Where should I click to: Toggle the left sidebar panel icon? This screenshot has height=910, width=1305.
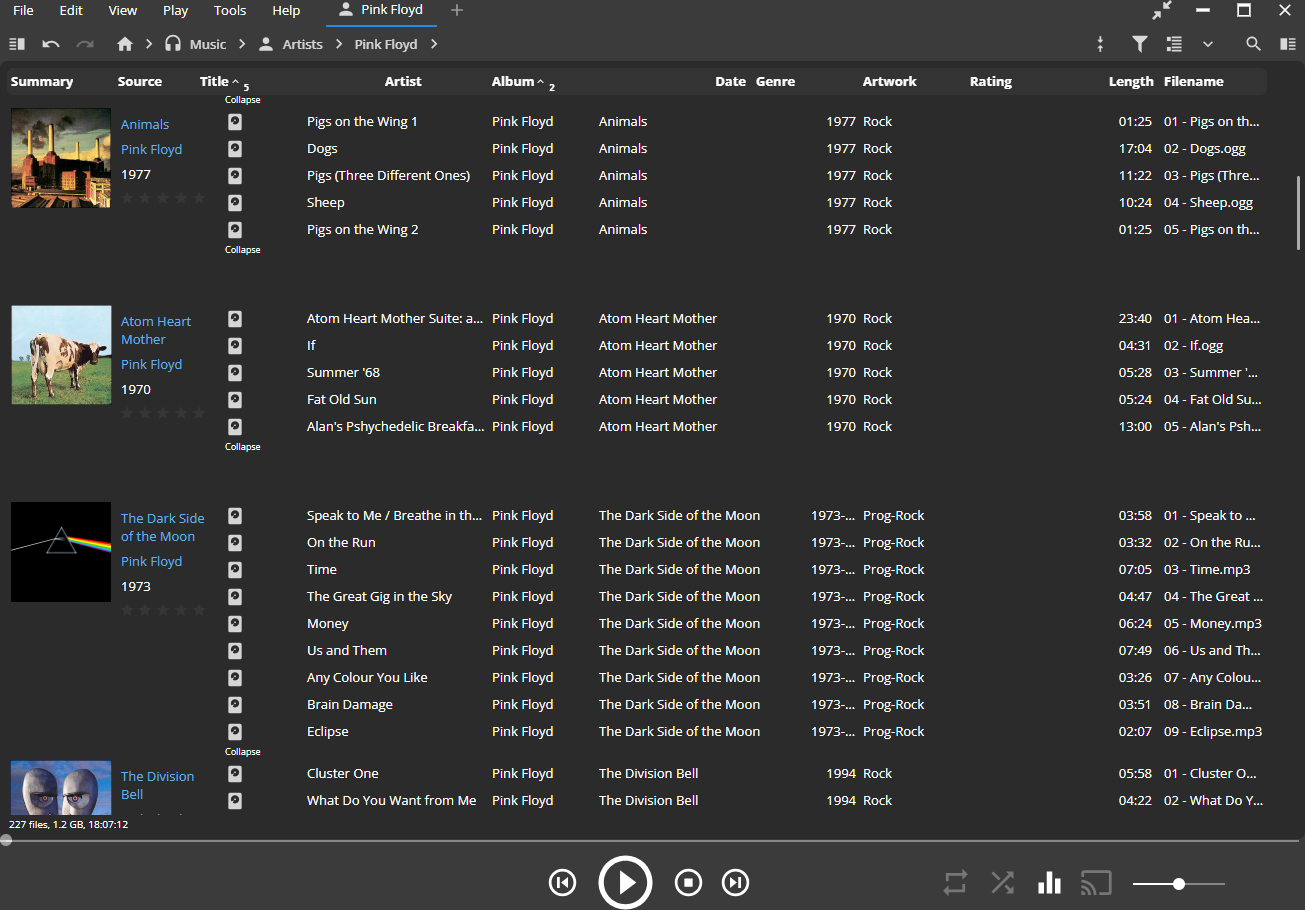tap(17, 44)
